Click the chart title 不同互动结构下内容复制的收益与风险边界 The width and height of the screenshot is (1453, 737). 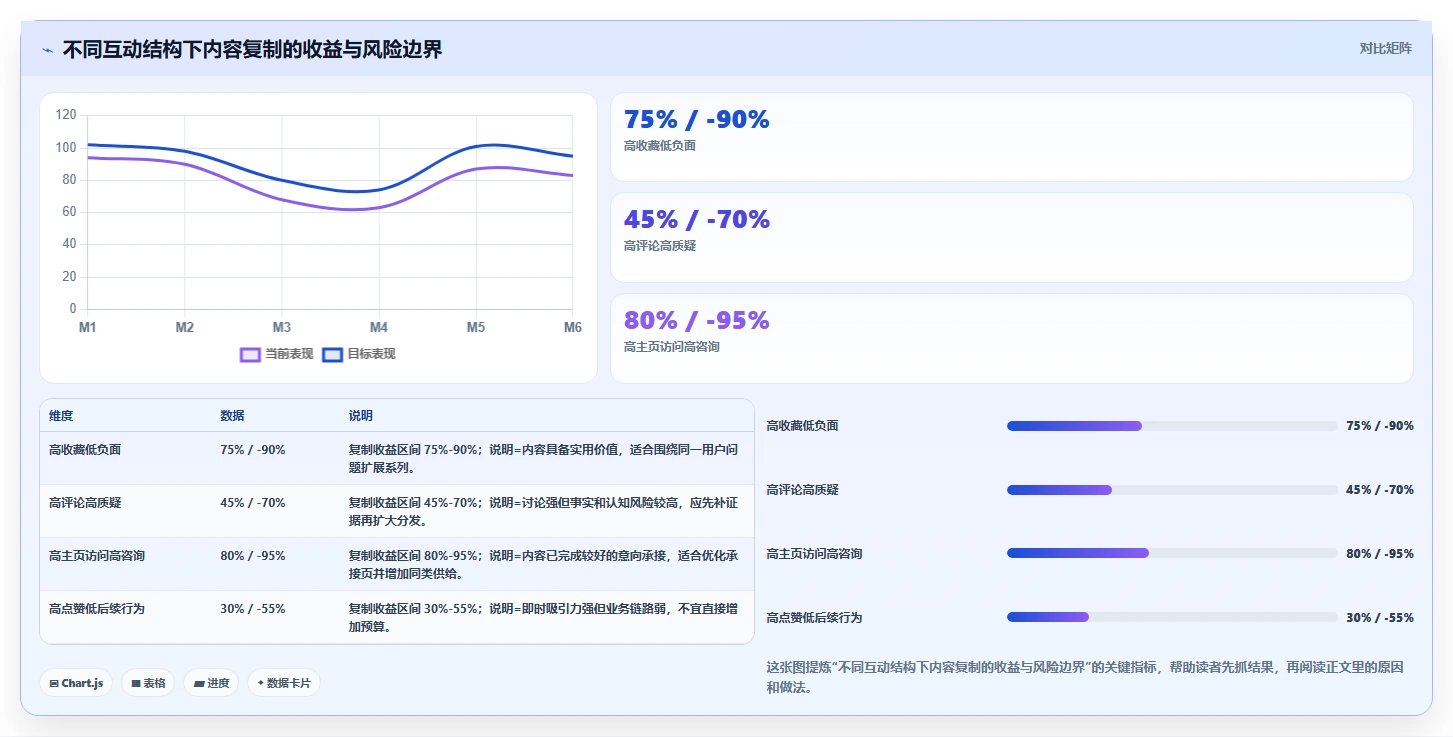click(252, 49)
